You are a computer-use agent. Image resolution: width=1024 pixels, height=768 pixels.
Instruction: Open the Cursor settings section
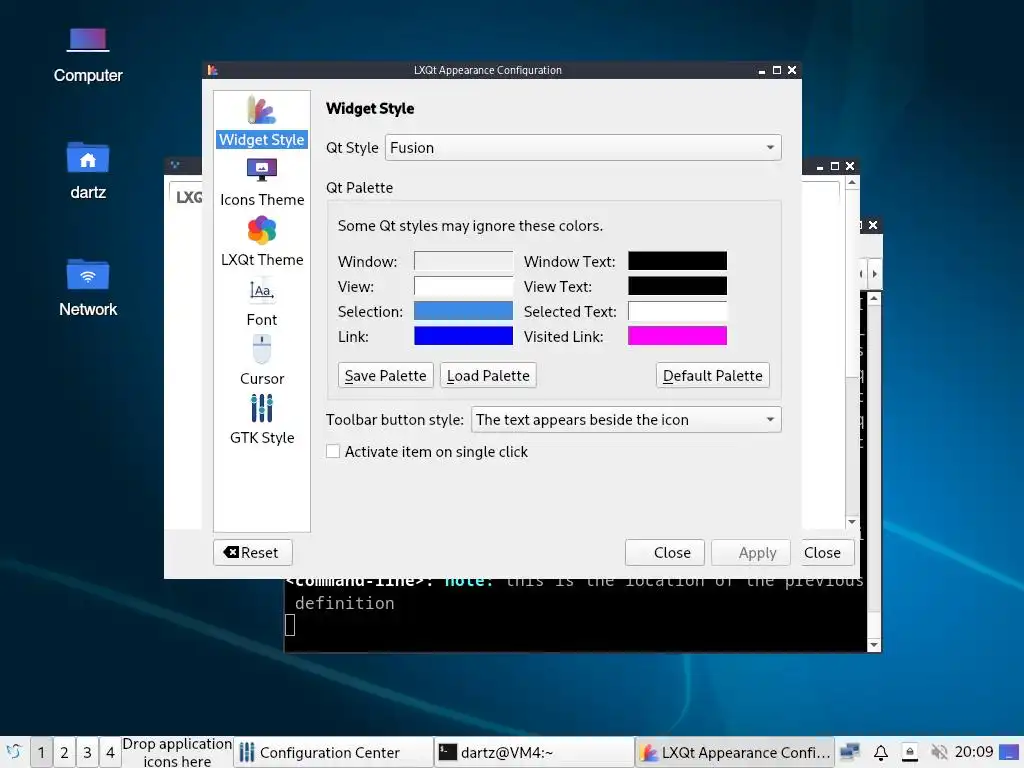[261, 361]
